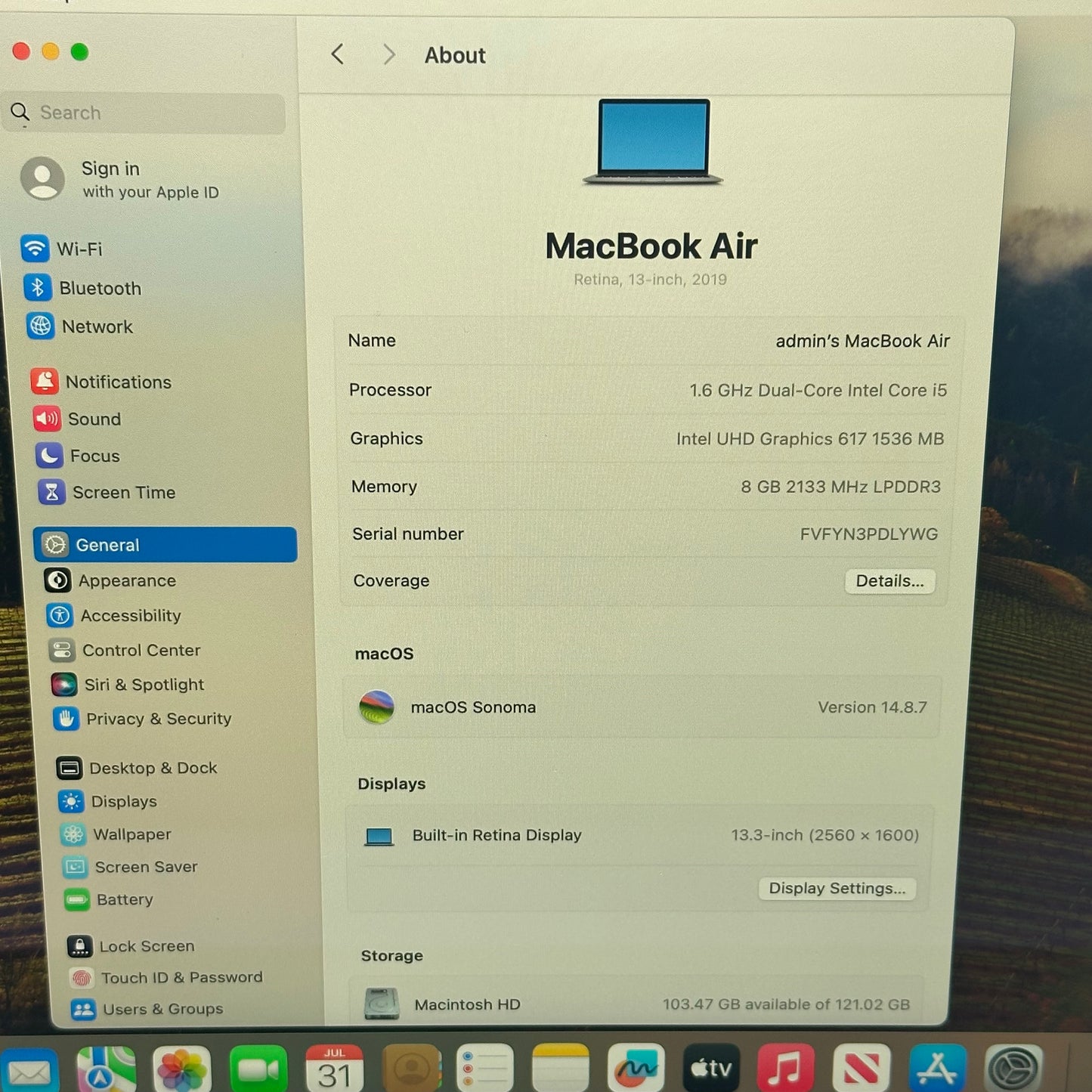Select Privacy & Security label in sidebar

pos(159,718)
